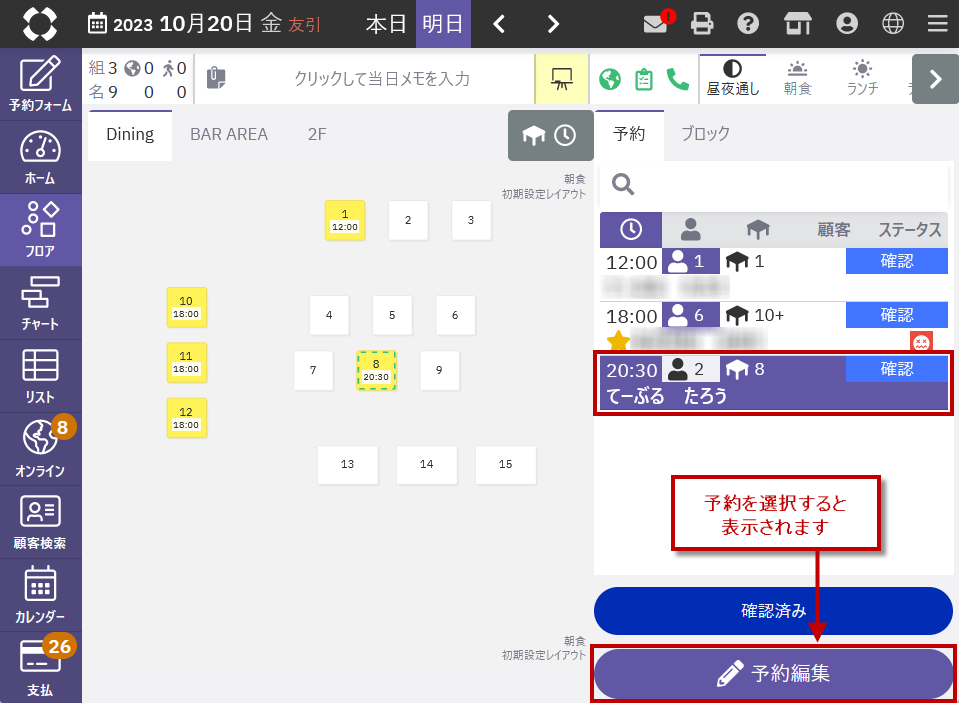Open the help question mark icon
This screenshot has width=959, height=703.
tap(747, 24)
